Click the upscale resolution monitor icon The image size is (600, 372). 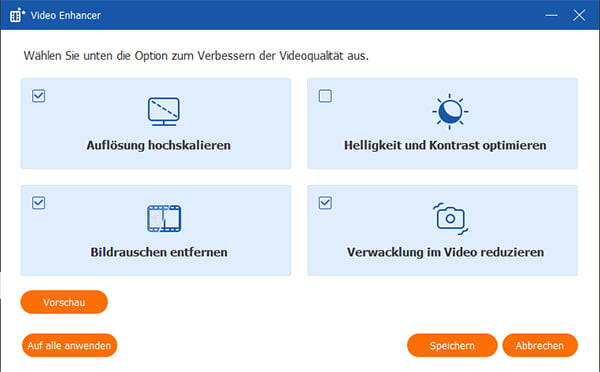coord(163,111)
